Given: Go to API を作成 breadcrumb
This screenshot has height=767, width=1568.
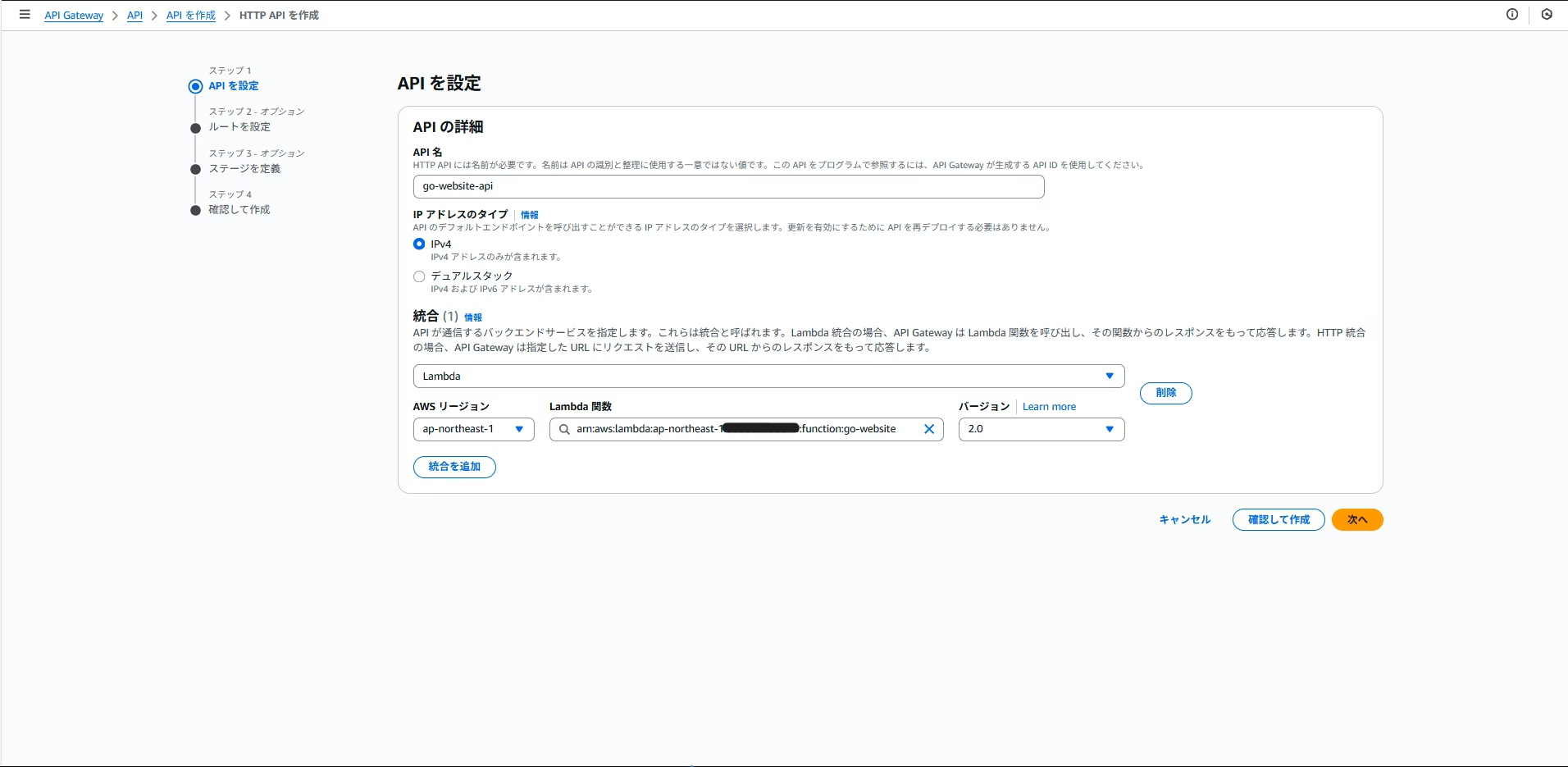Looking at the screenshot, I should 191,16.
